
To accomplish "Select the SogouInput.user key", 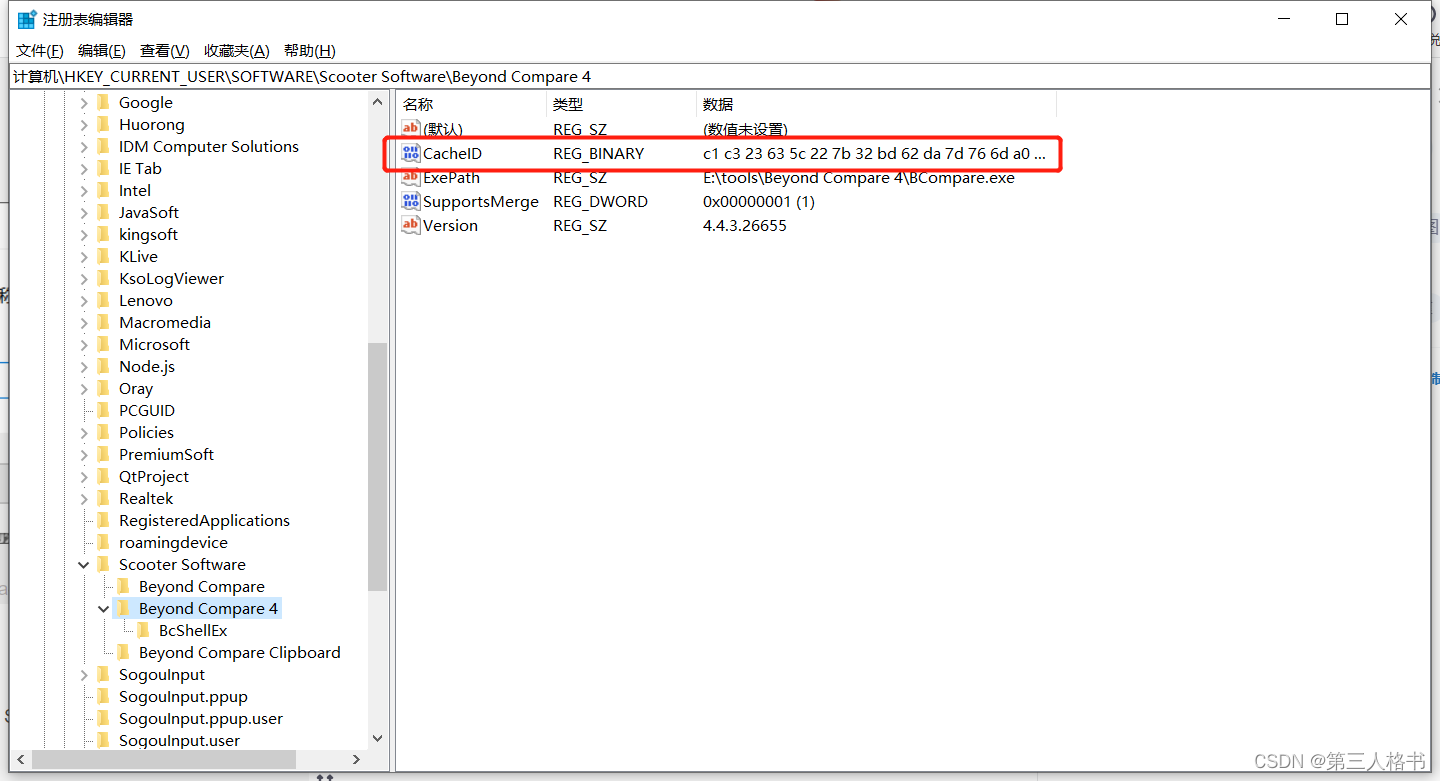I will 179,741.
